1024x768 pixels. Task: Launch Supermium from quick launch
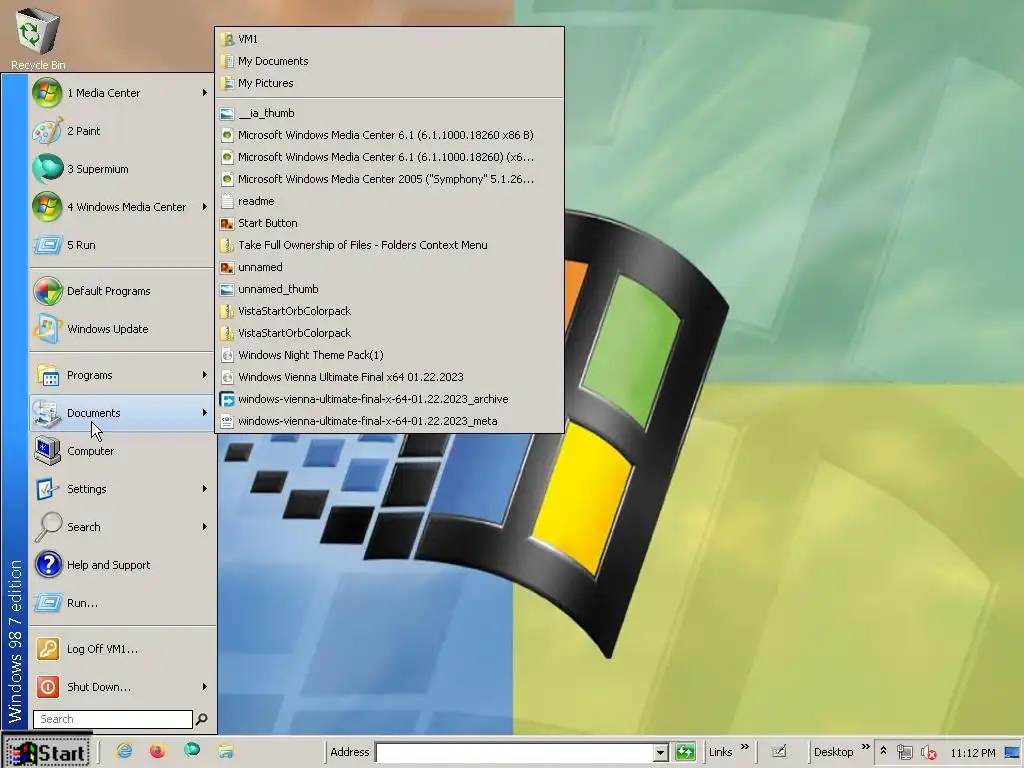[192, 751]
